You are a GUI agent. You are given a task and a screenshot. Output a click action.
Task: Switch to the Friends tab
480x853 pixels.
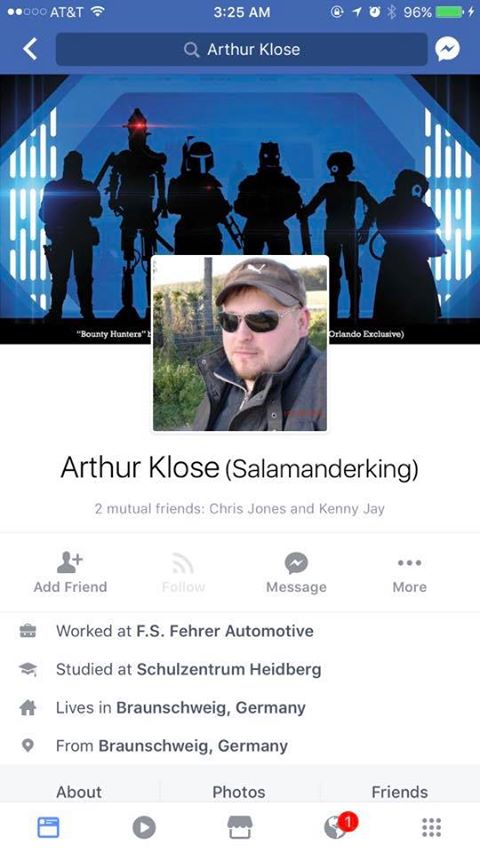(x=399, y=792)
